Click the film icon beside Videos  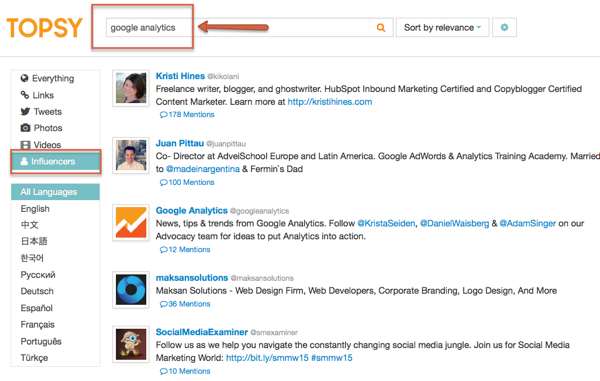point(25,145)
